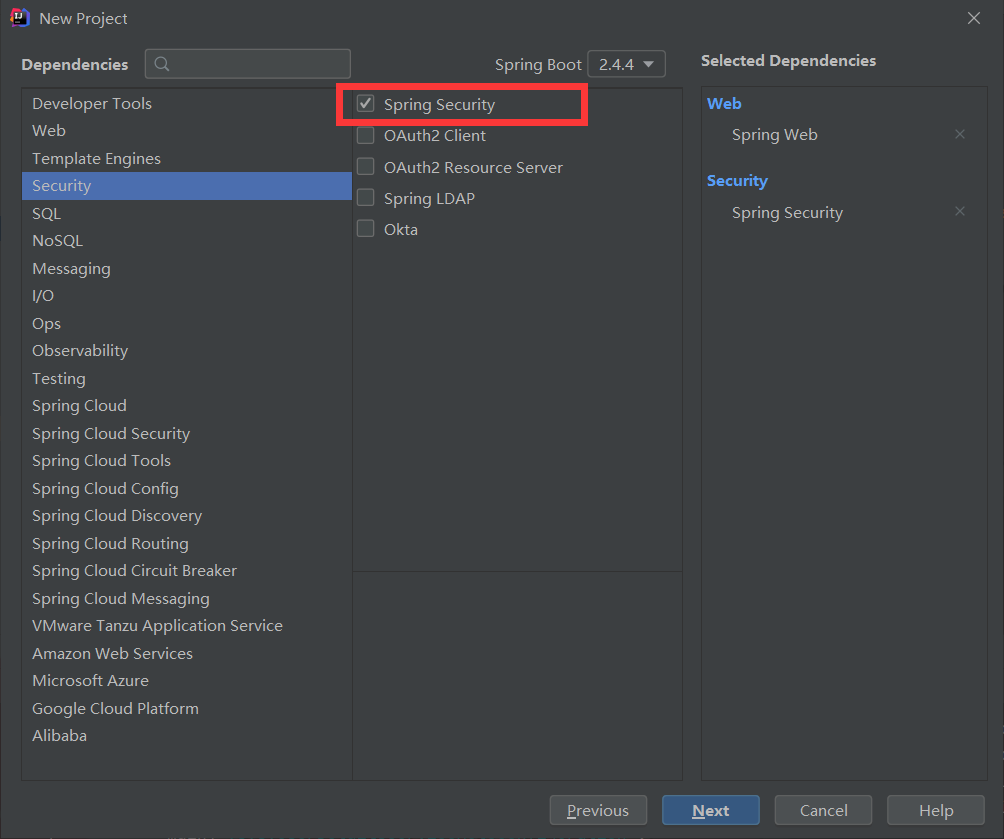1004x839 pixels.
Task: Uncheck the Spring Security checkbox
Action: 366,104
